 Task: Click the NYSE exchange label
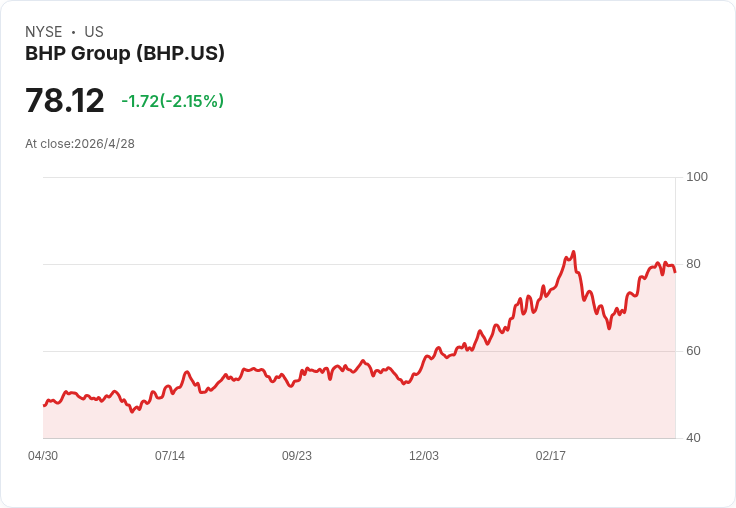coord(44,32)
